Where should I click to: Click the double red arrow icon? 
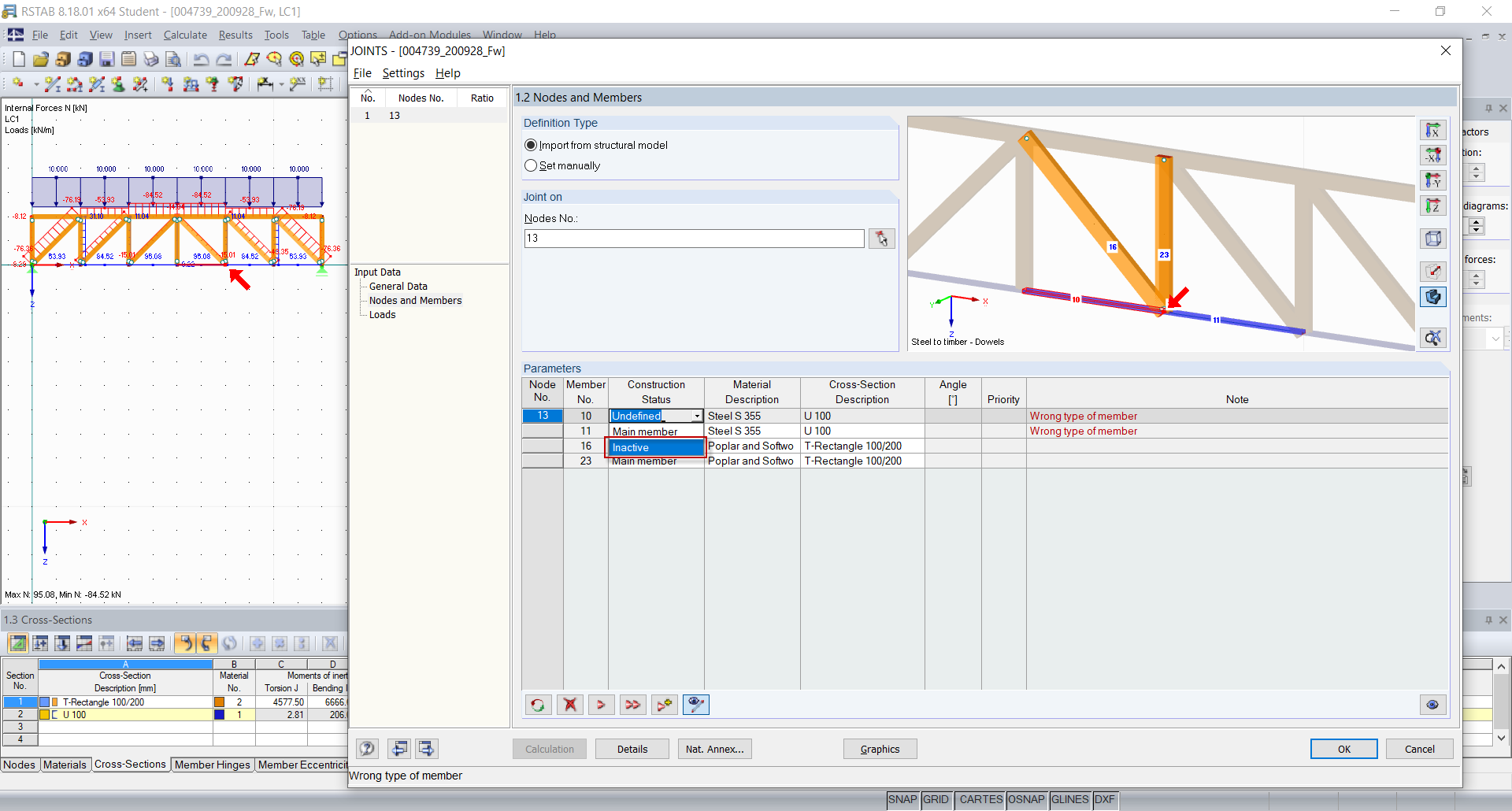point(633,705)
